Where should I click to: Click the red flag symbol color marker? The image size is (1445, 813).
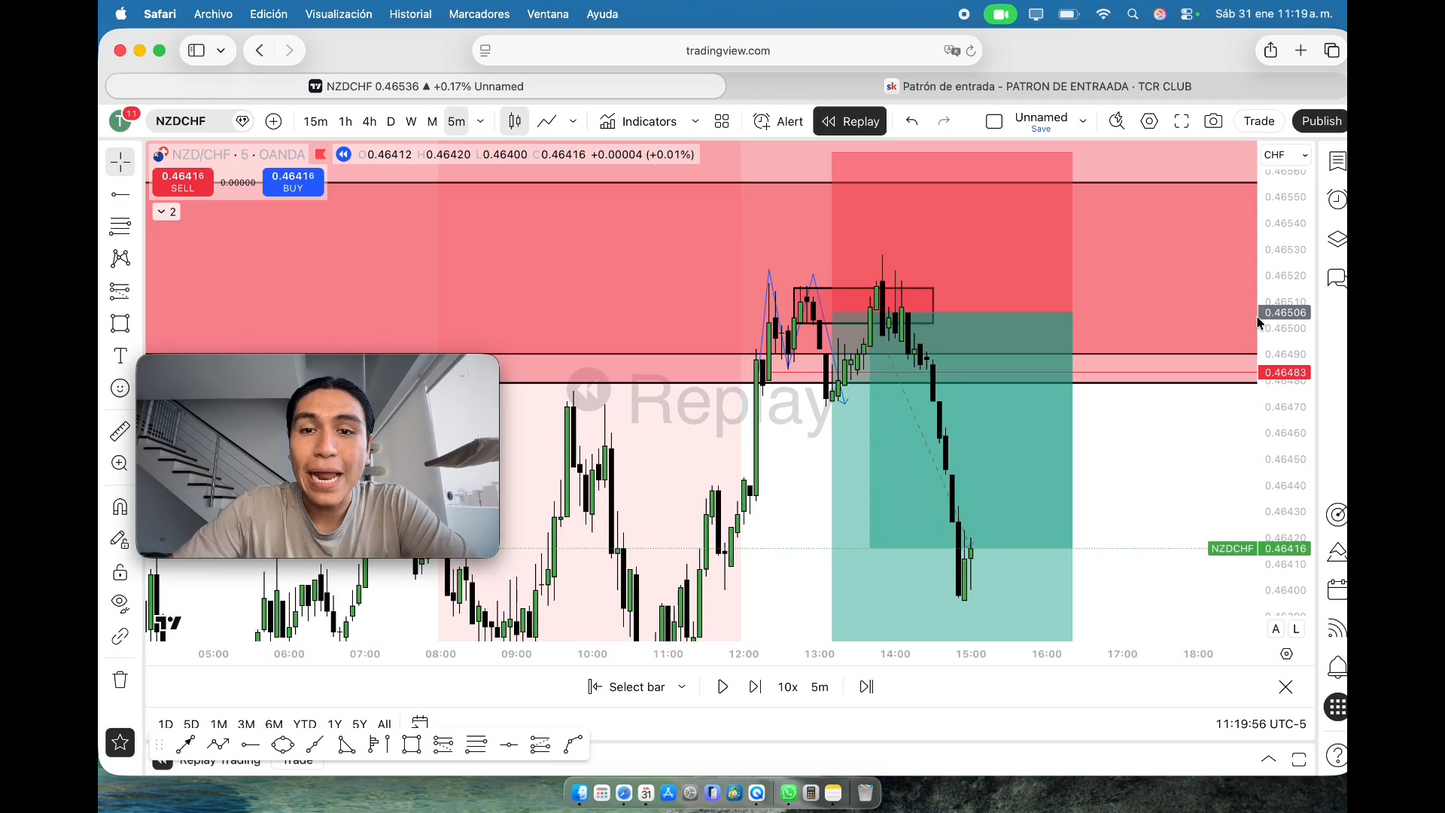pyautogui.click(x=320, y=154)
